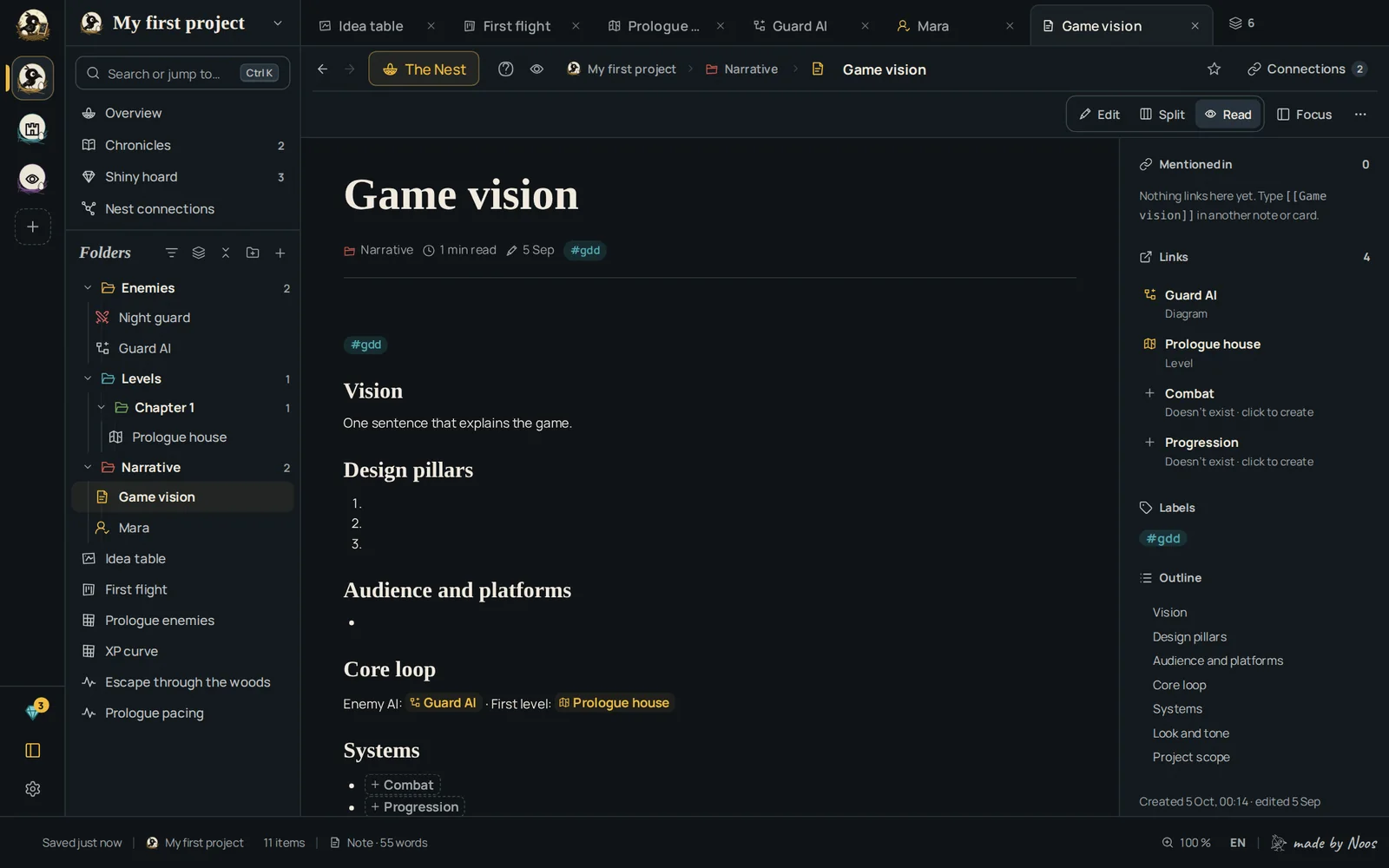Viewport: 1389px width, 868px height.
Task: Add new item plus icon in Folders
Action: pyautogui.click(x=280, y=253)
